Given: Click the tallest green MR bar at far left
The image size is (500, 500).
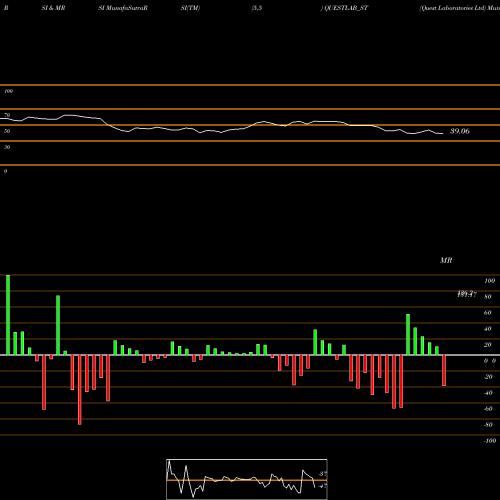Looking at the screenshot, I should click(8, 315).
